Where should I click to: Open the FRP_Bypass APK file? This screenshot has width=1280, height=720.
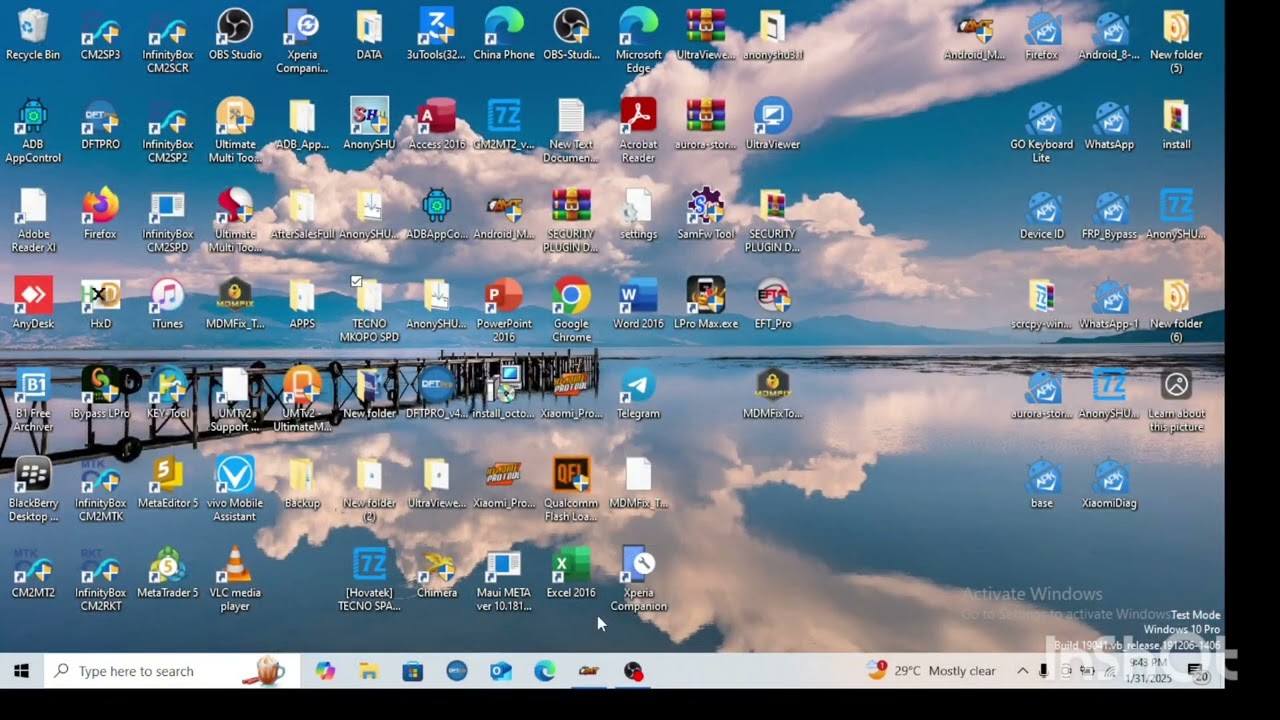coord(1109,214)
